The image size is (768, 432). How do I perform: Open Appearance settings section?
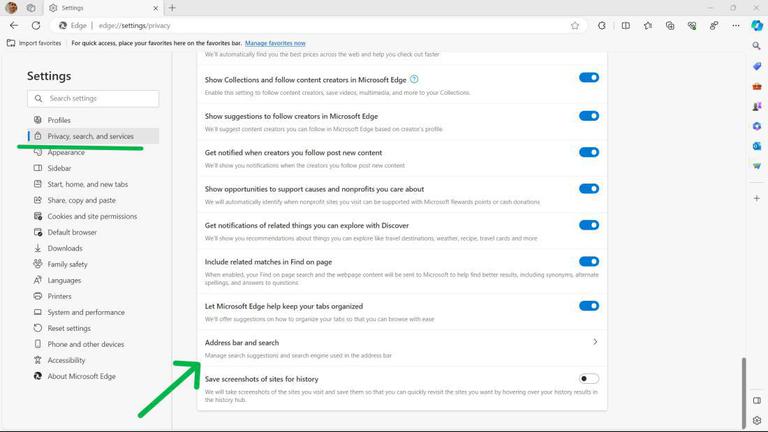coord(93,152)
